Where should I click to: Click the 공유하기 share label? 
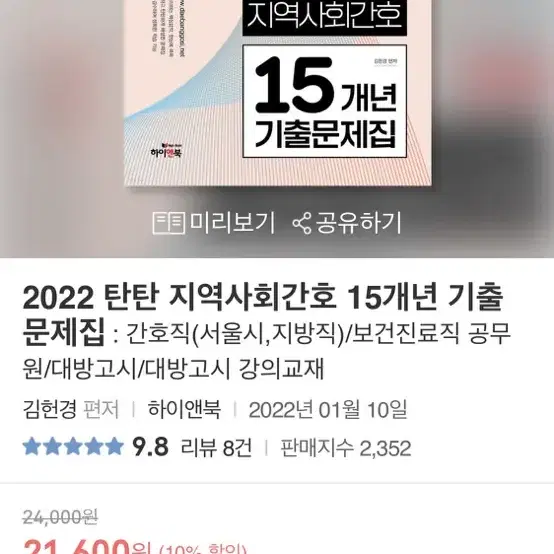pyautogui.click(x=358, y=223)
